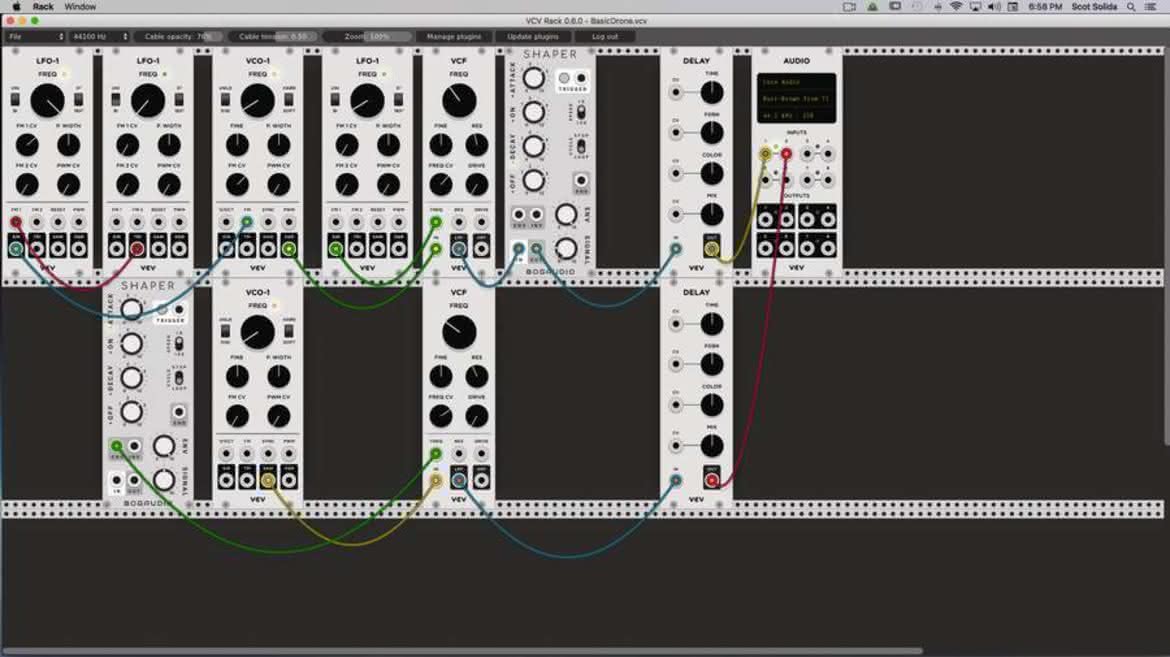Toggle the invert switch on leftmost LFO-1
The width and height of the screenshot is (1170, 657).
(78, 99)
